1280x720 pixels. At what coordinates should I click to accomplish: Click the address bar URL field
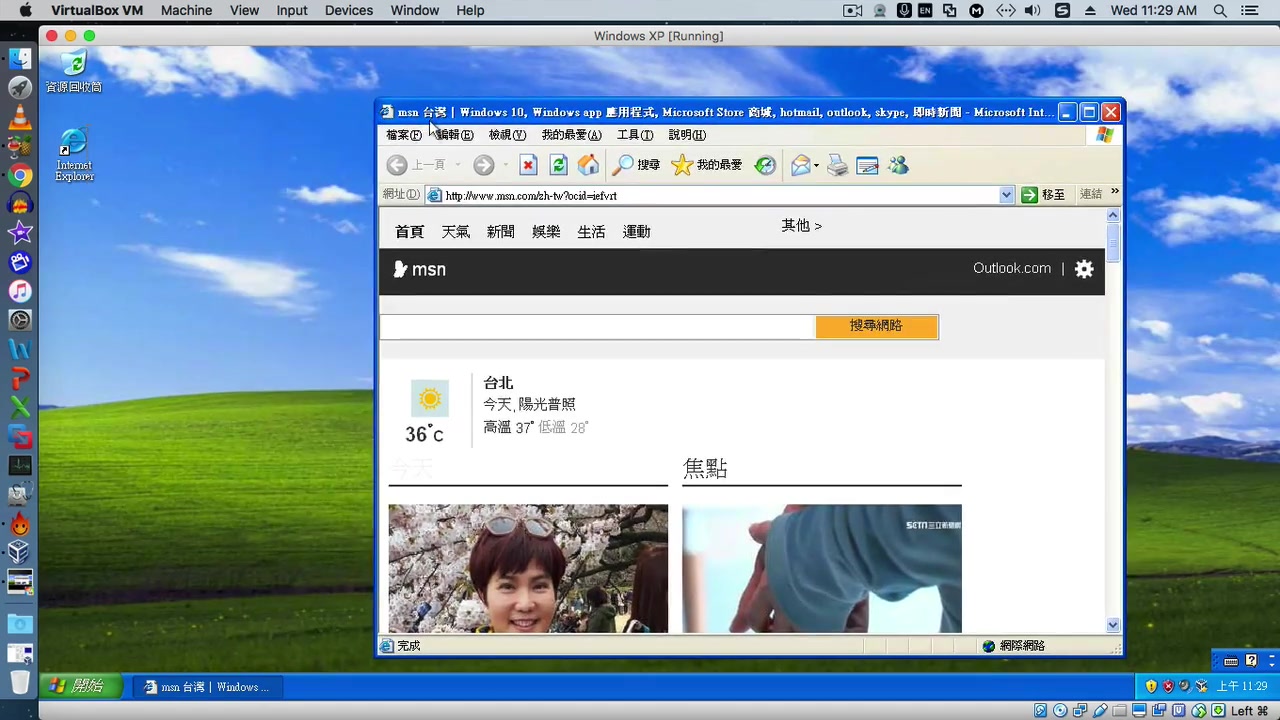[720, 195]
